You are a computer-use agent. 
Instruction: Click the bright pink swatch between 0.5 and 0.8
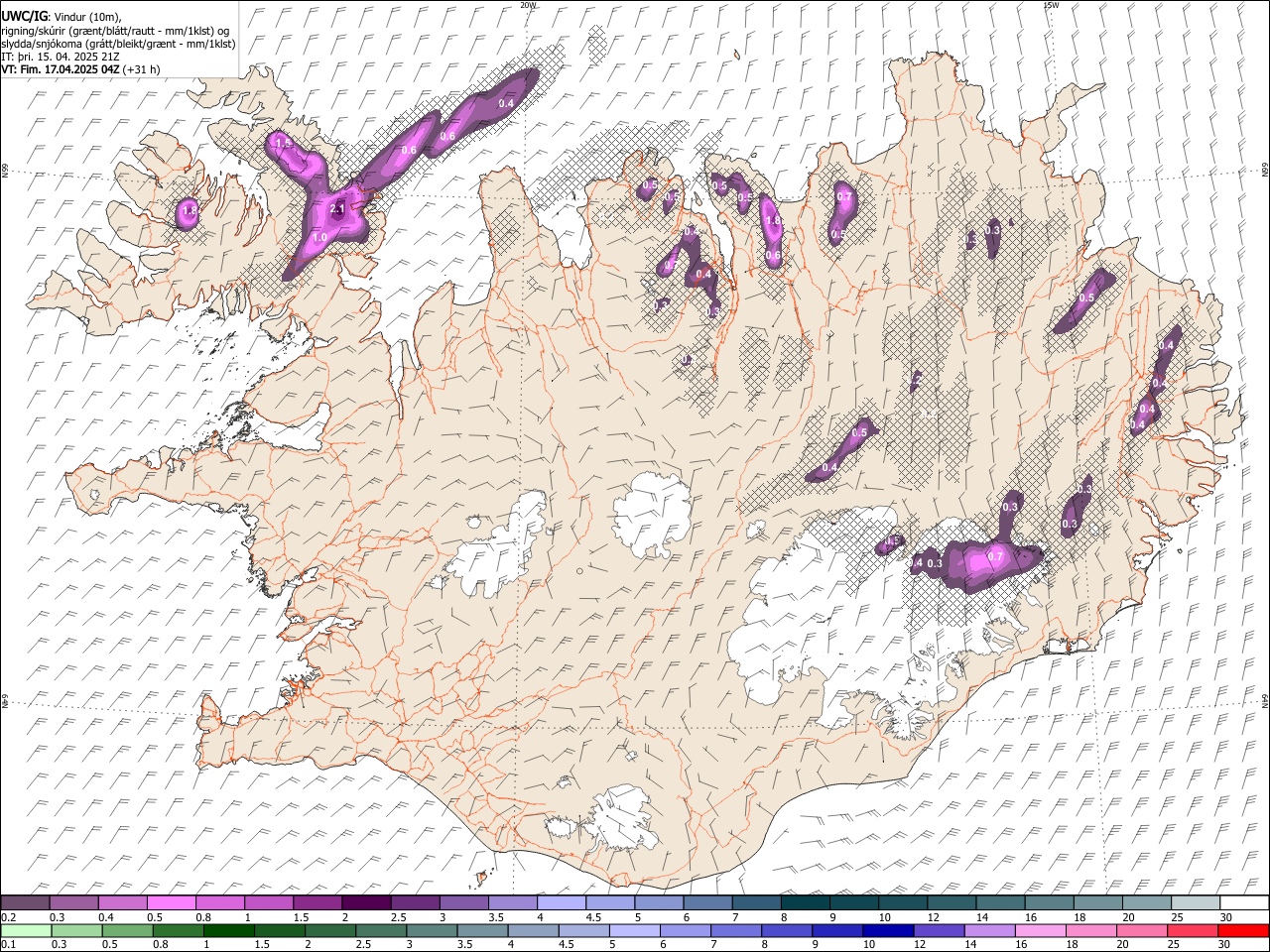[x=172, y=903]
